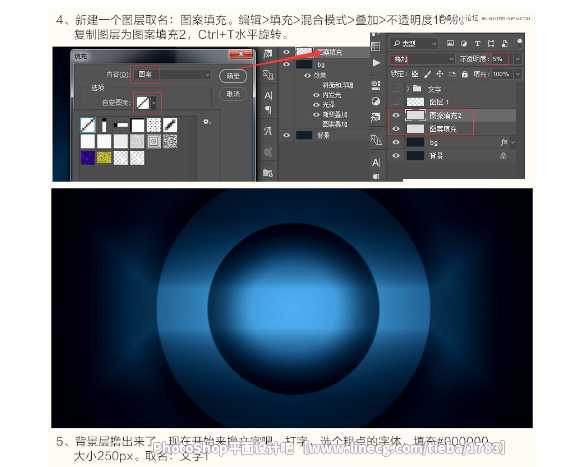Toggle eye of 渐变叠加 effect
The width and height of the screenshot is (561, 467).
click(316, 115)
